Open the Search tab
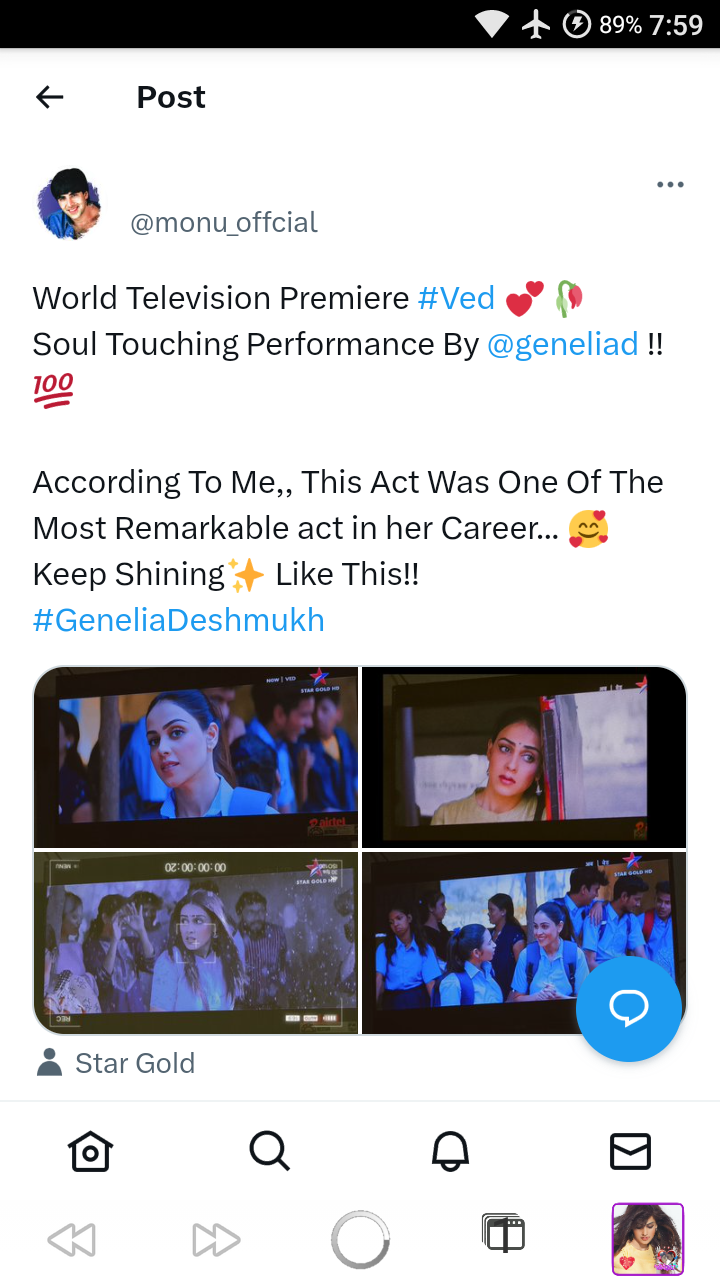720x1280 pixels. (269, 1151)
